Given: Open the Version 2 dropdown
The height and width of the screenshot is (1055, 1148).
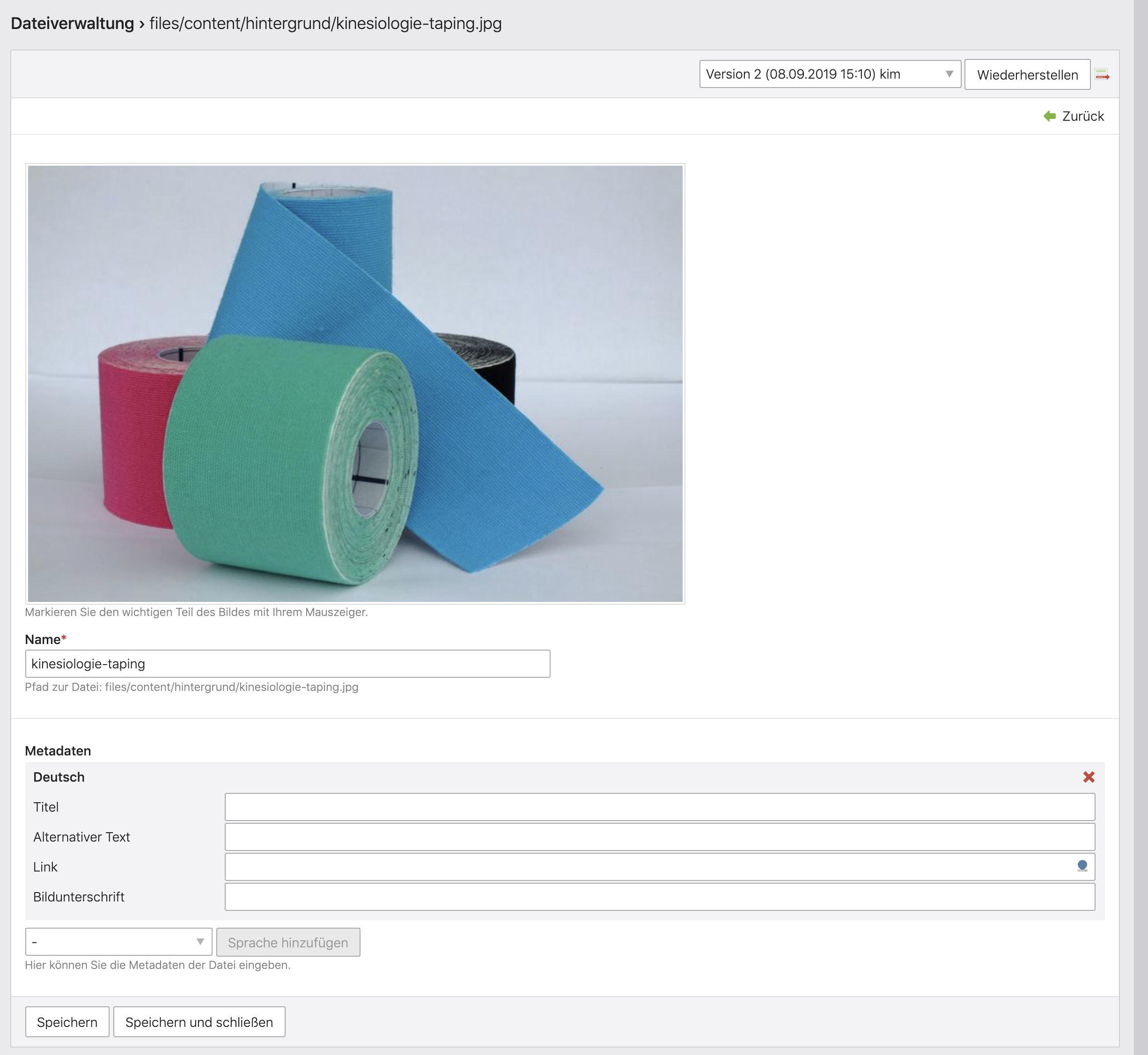Looking at the screenshot, I should (x=830, y=74).
